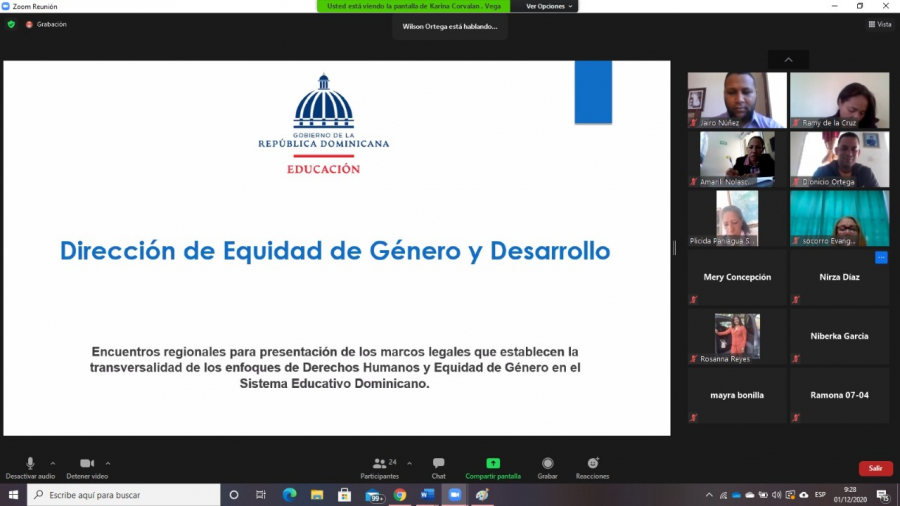Toggle the camera with Detener video
The height and width of the screenshot is (506, 900).
86,467
